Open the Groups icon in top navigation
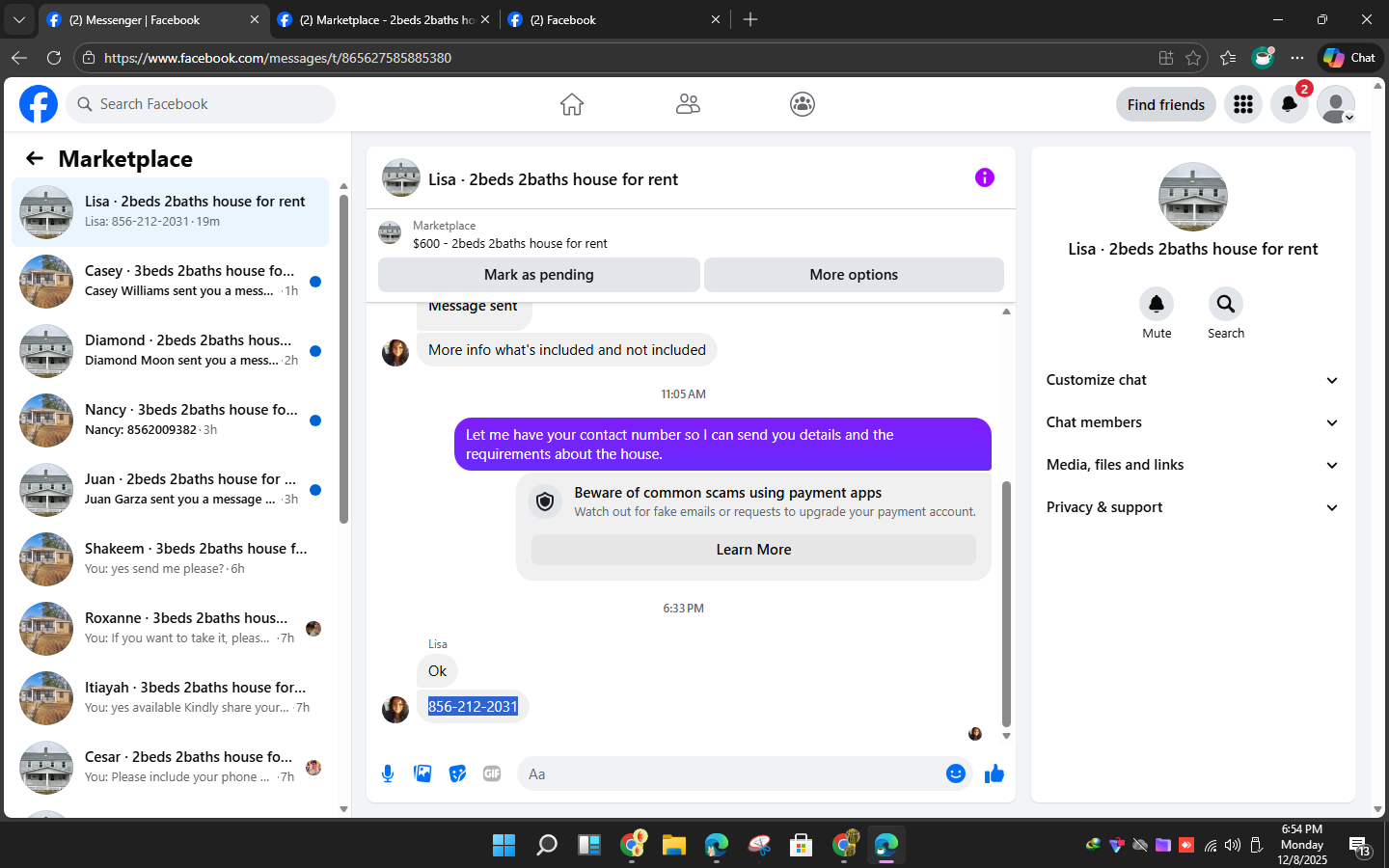Screen dimensions: 1389x868 803,104
